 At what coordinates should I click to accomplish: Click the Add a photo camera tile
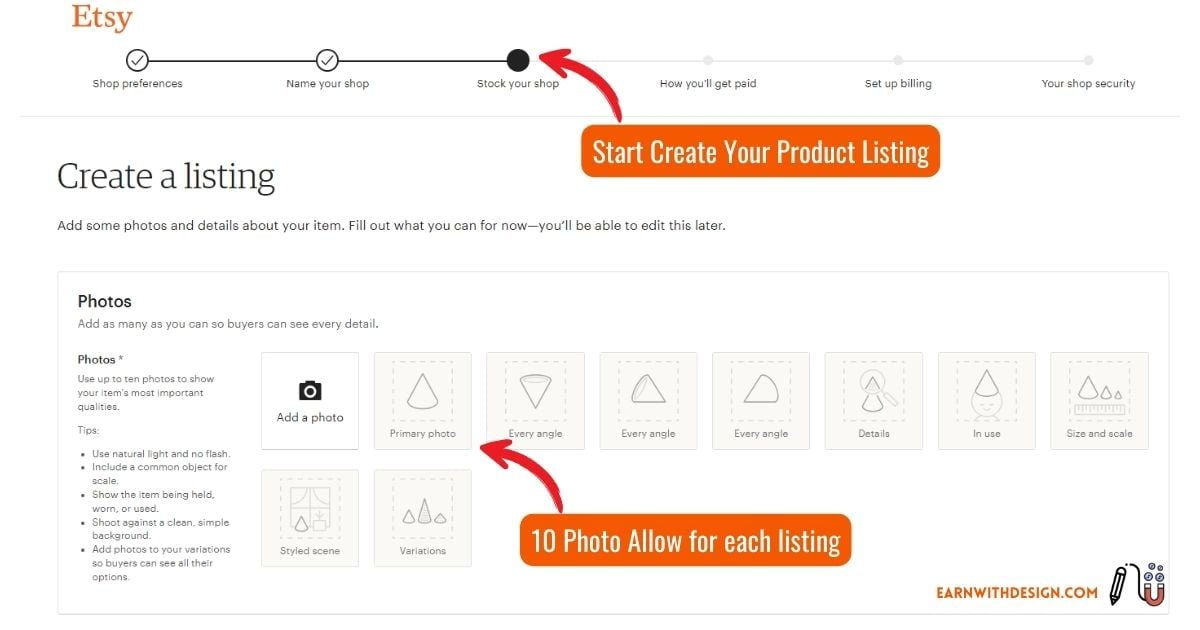click(x=310, y=400)
